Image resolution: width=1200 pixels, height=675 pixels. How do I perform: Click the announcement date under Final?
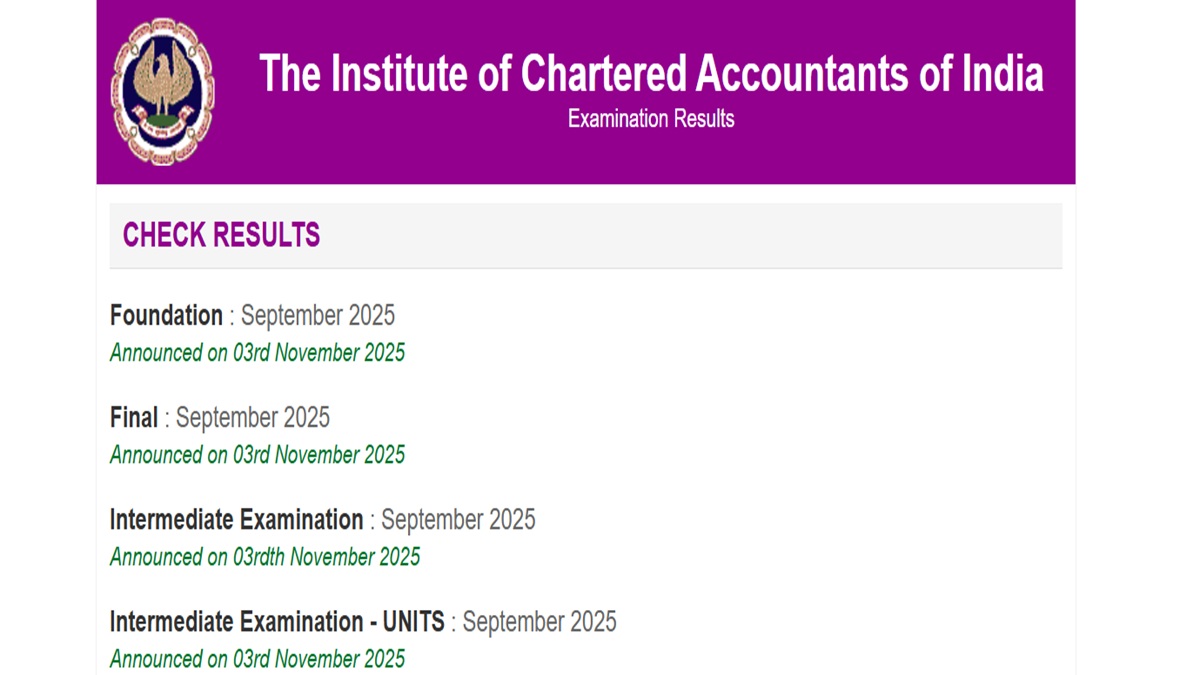(x=257, y=455)
